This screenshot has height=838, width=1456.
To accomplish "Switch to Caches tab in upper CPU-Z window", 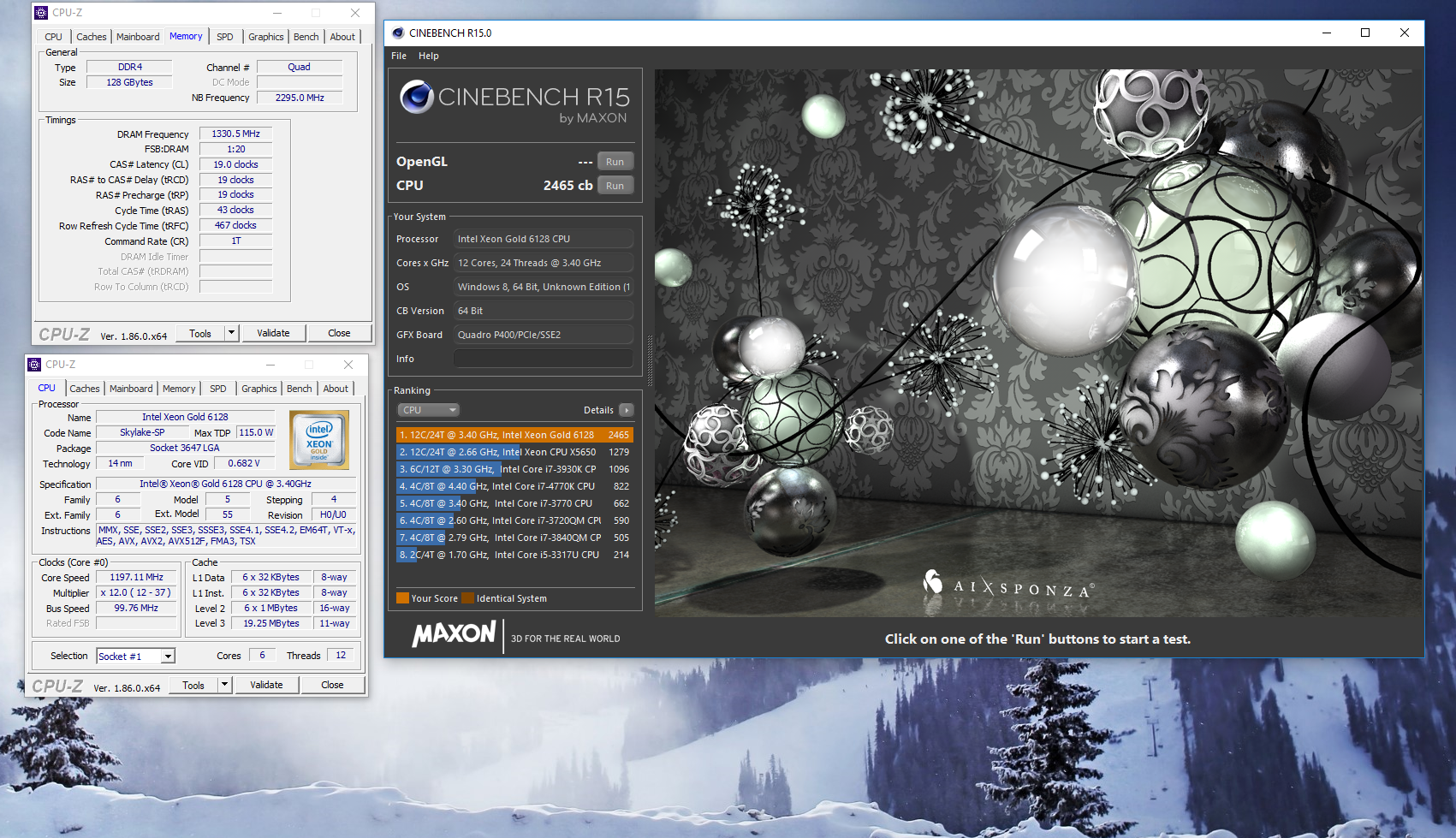I will (92, 37).
